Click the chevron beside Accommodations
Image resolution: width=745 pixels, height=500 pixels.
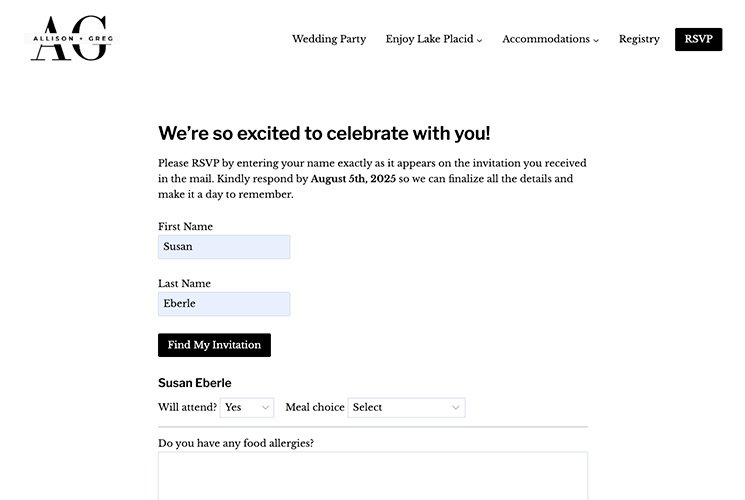pyautogui.click(x=596, y=40)
